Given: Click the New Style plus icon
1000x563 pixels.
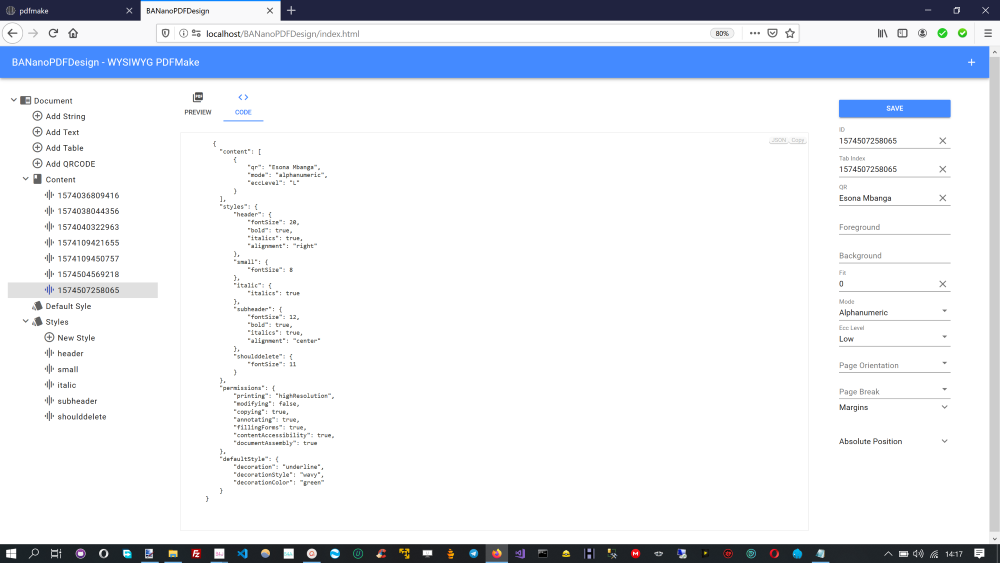Looking at the screenshot, I should point(49,337).
